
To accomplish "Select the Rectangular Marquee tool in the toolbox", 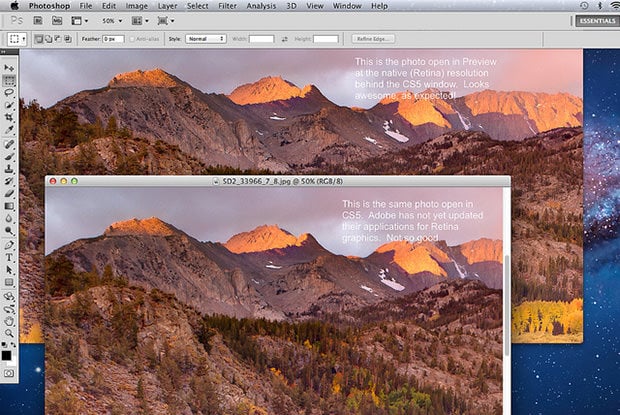I will (x=9, y=81).
